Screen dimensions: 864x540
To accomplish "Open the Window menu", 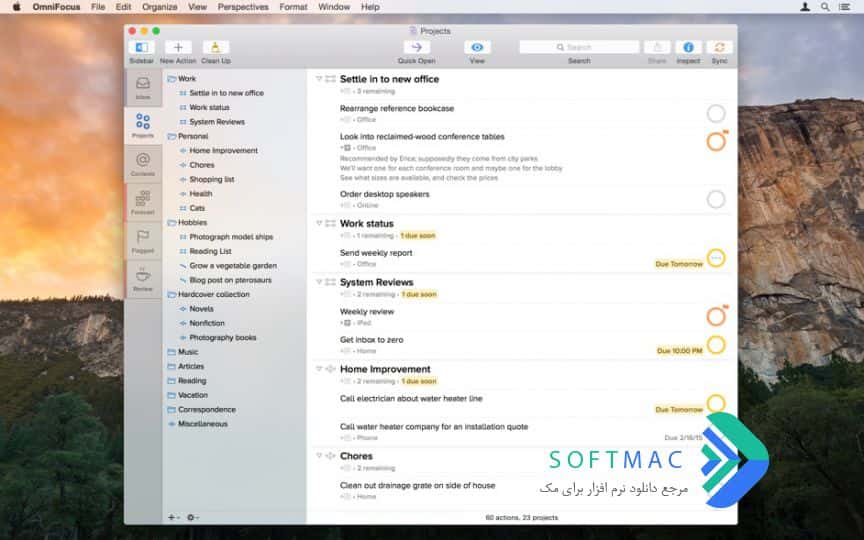I will tap(334, 7).
